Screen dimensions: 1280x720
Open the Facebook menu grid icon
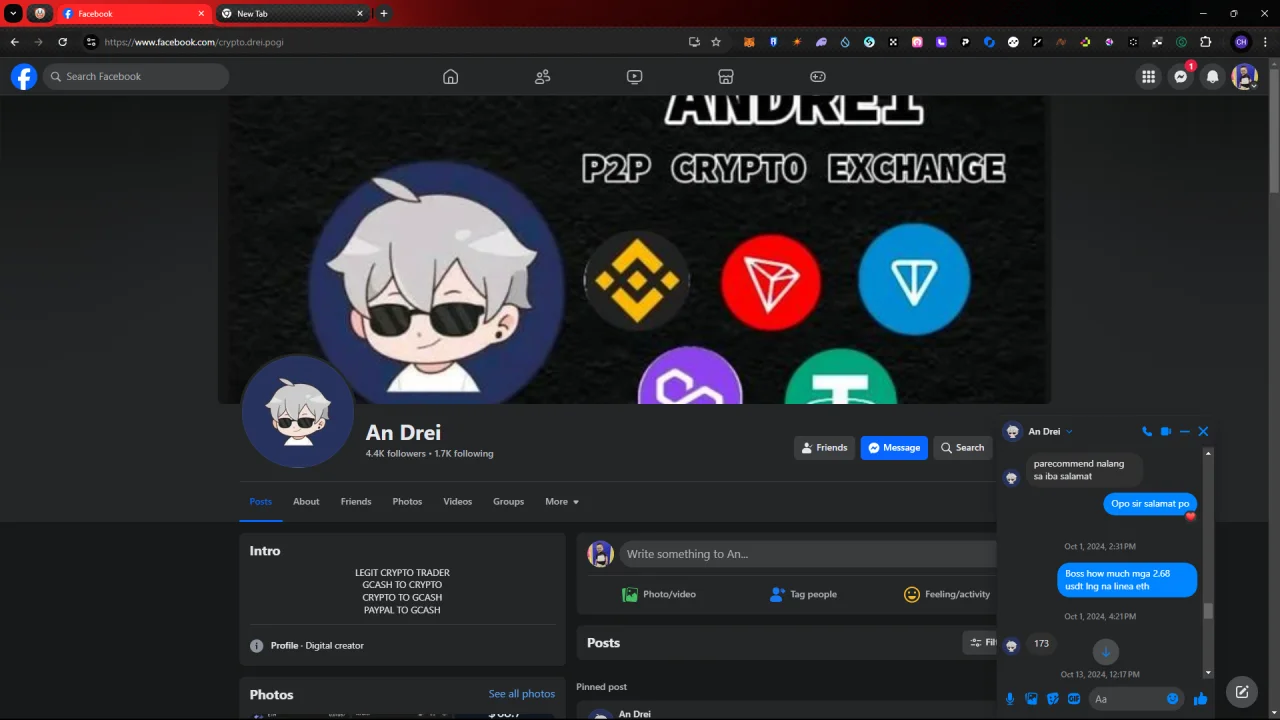1149,77
